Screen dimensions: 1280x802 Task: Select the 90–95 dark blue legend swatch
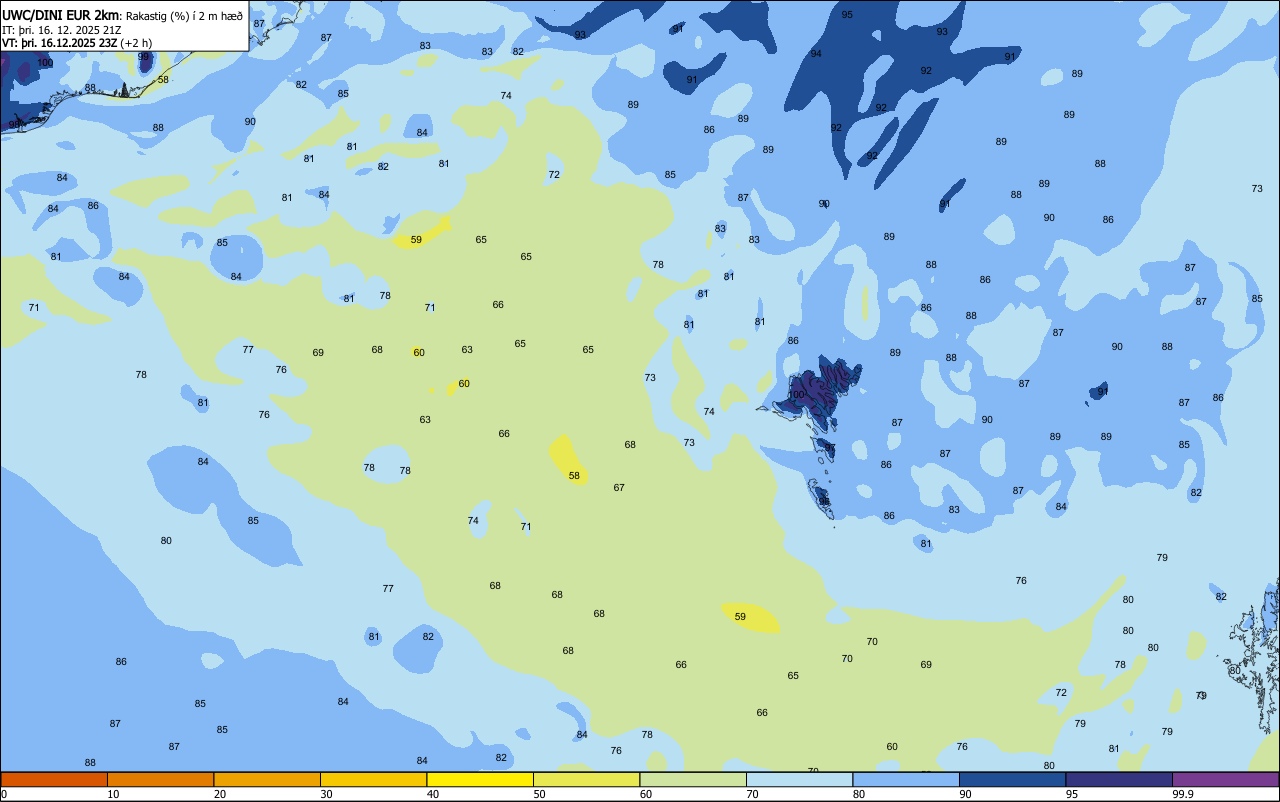pos(1012,779)
